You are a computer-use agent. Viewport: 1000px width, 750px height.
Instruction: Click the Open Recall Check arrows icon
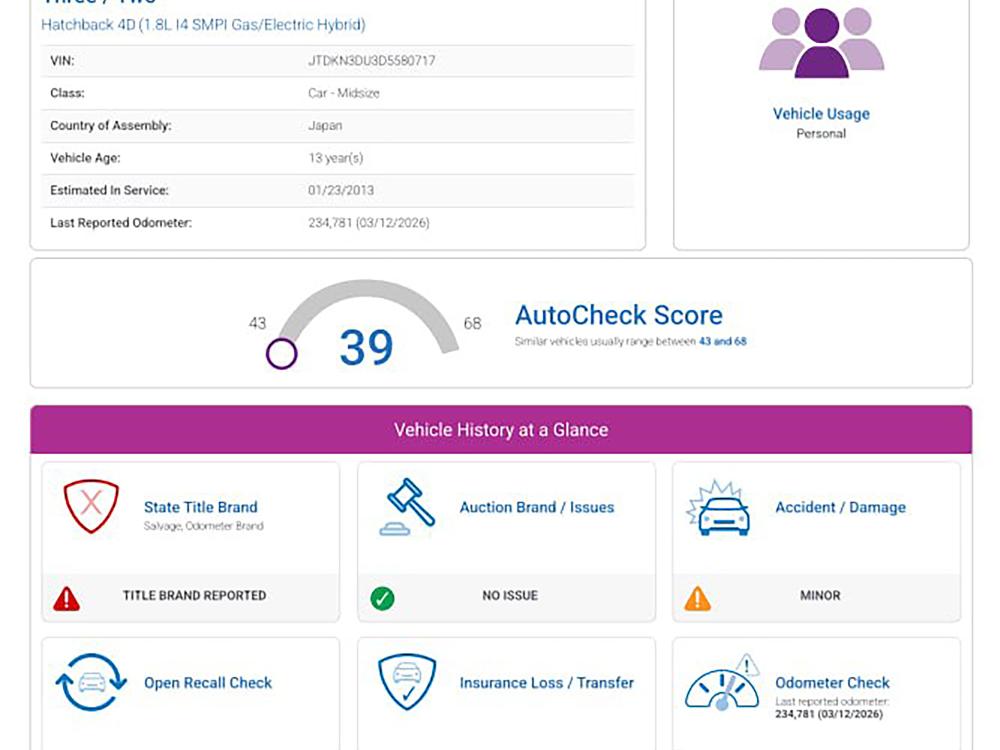91,683
